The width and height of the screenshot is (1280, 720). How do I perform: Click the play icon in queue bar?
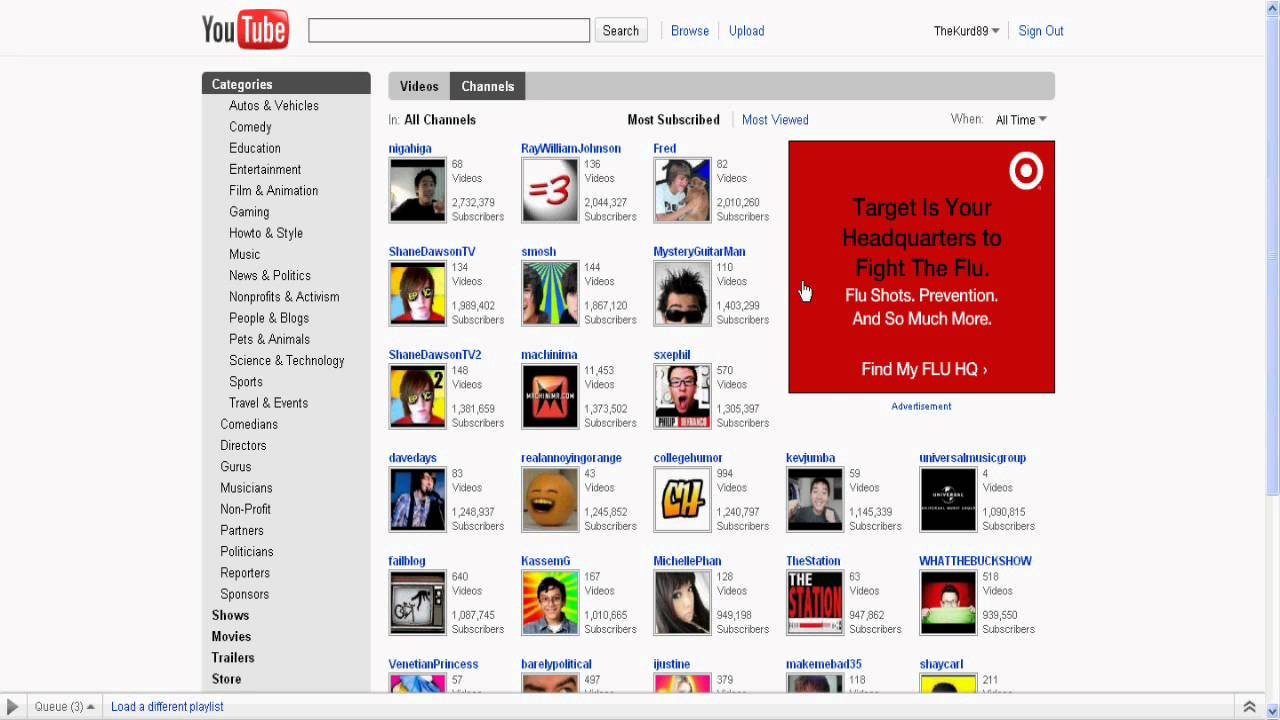click(x=12, y=707)
